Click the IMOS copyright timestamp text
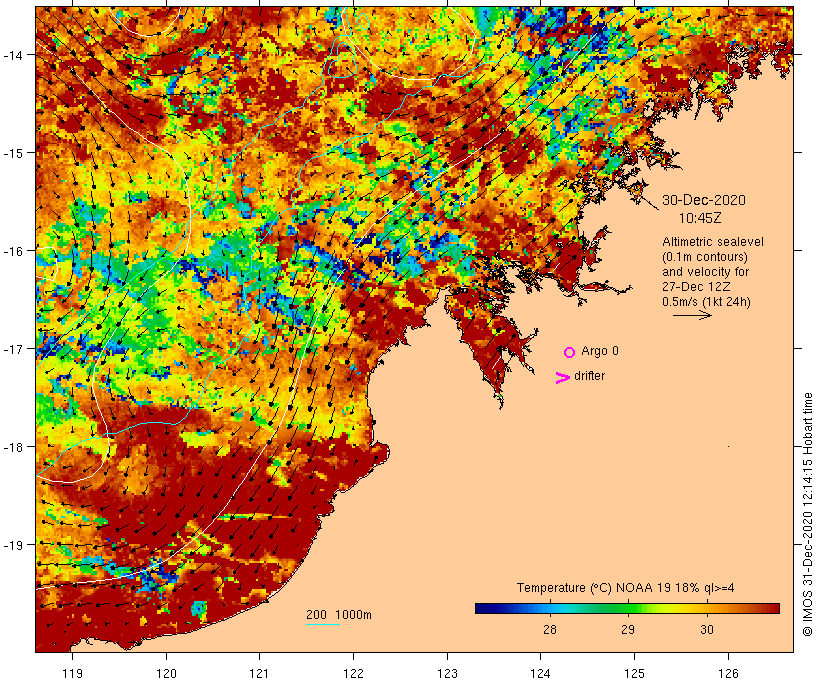Image resolution: width=820 pixels, height=680 pixels. 807,514
